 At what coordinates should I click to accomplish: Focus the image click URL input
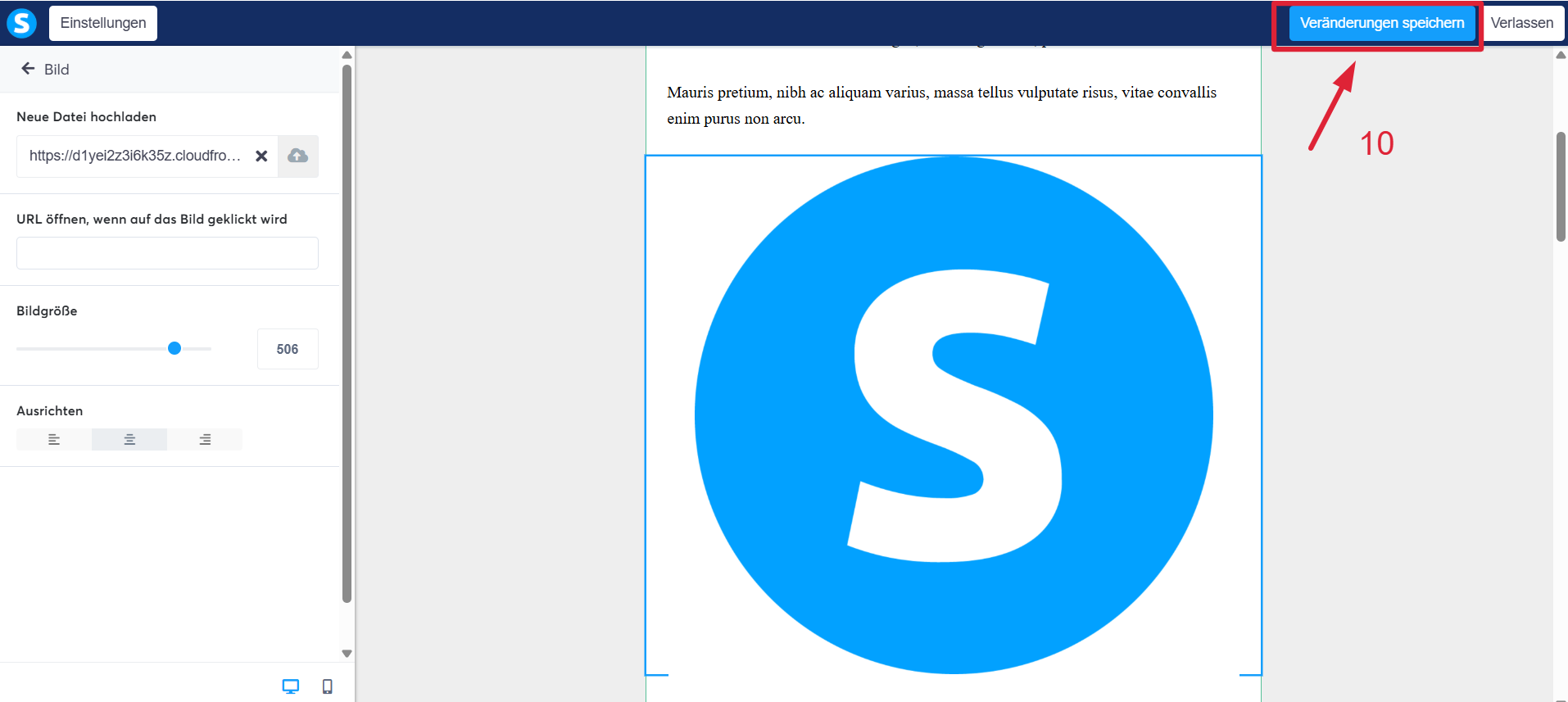[x=167, y=253]
